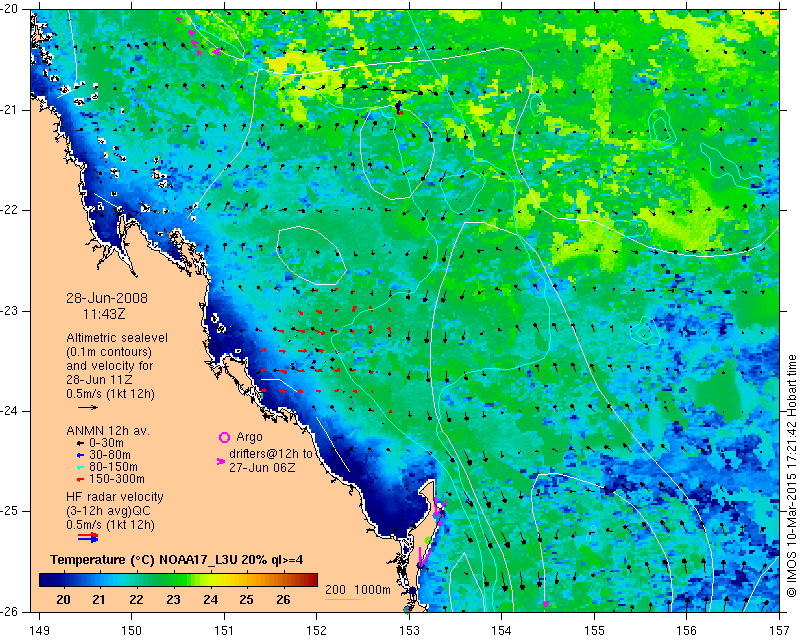Click the 150-300m depth label
This screenshot has width=800, height=640.
117,479
